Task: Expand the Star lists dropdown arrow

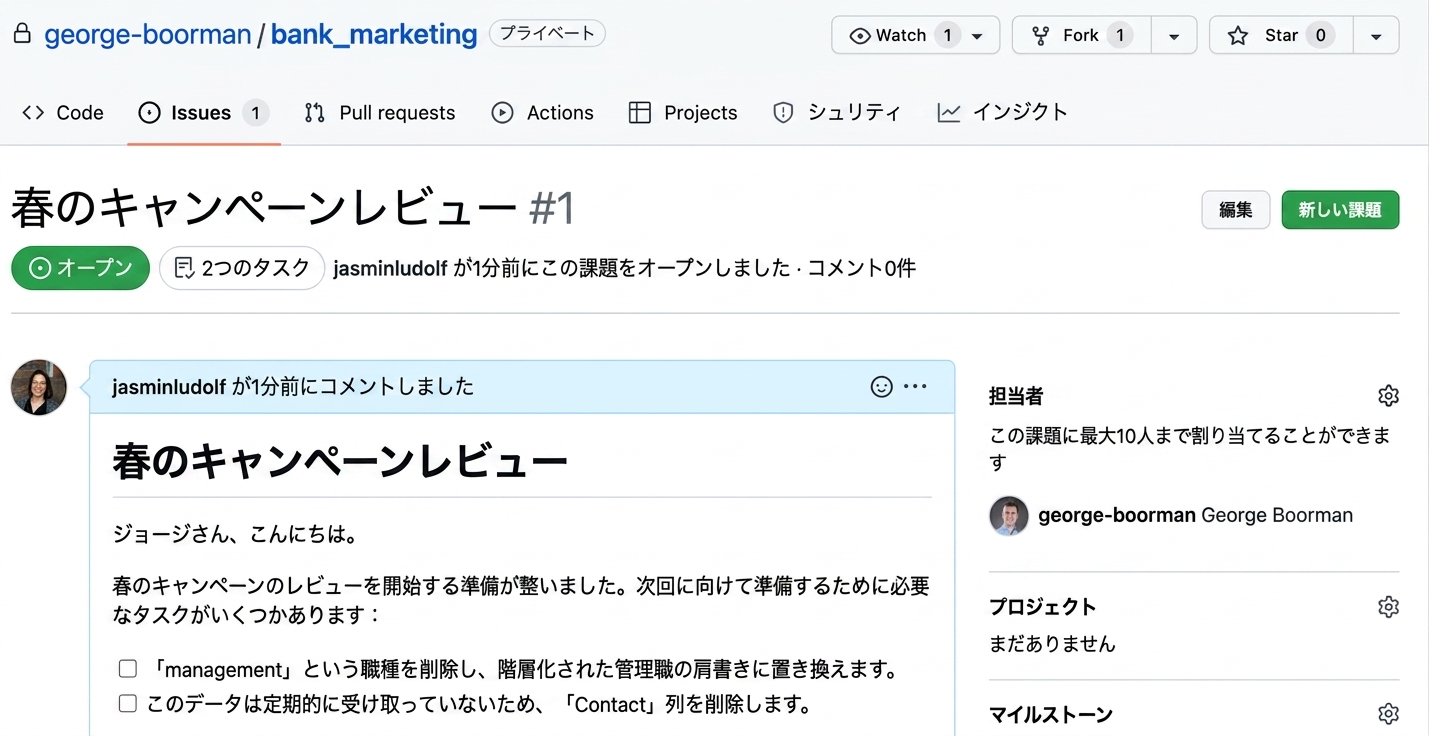Action: tap(1376, 35)
